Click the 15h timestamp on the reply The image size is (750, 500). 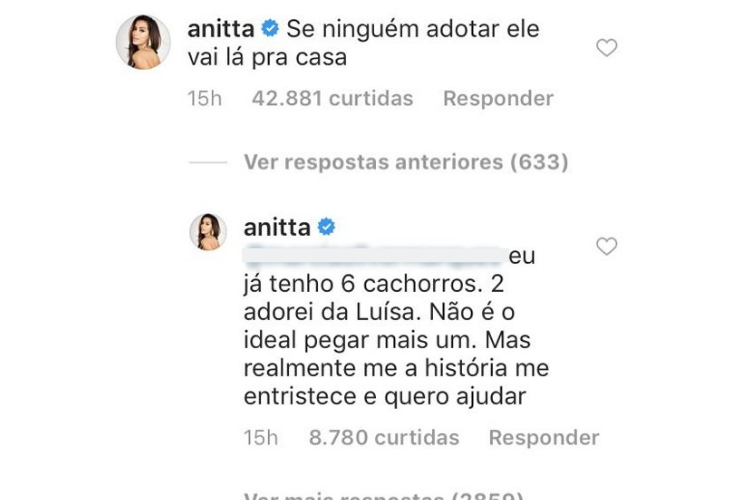[260, 438]
